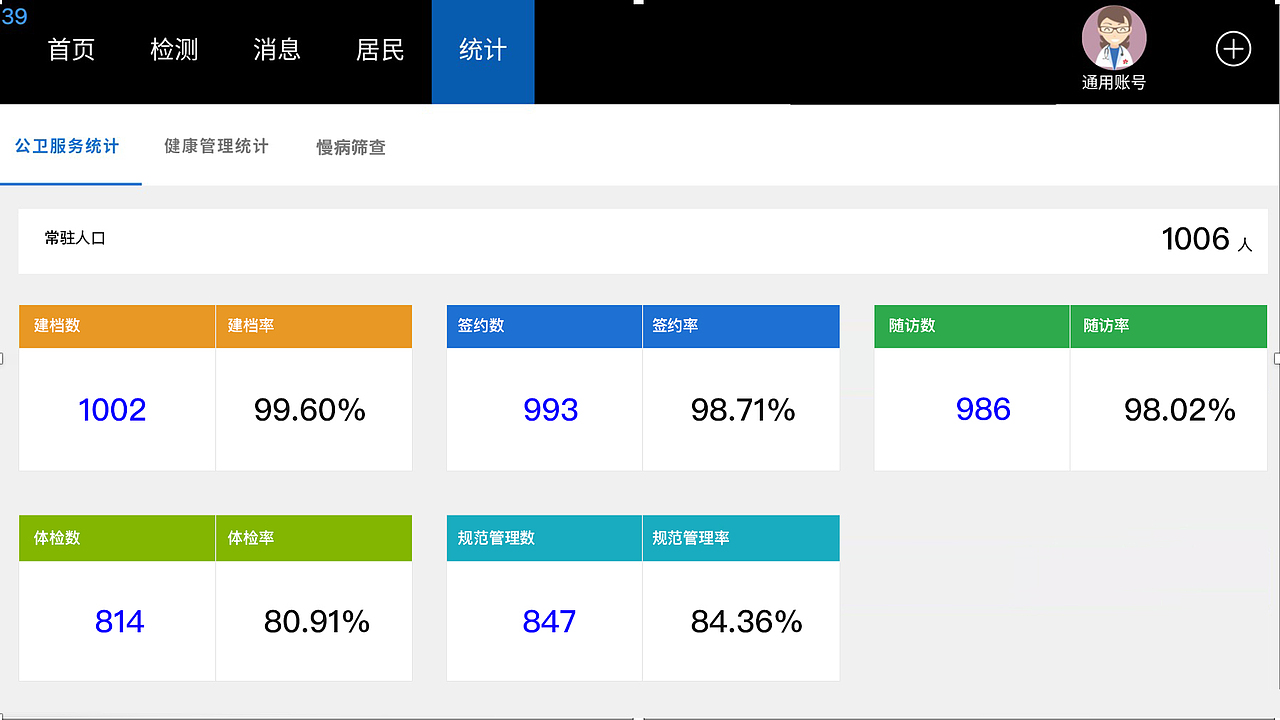Screen dimensions: 1280x720
Task: Open the 消息 section from top navigation
Action: click(277, 50)
